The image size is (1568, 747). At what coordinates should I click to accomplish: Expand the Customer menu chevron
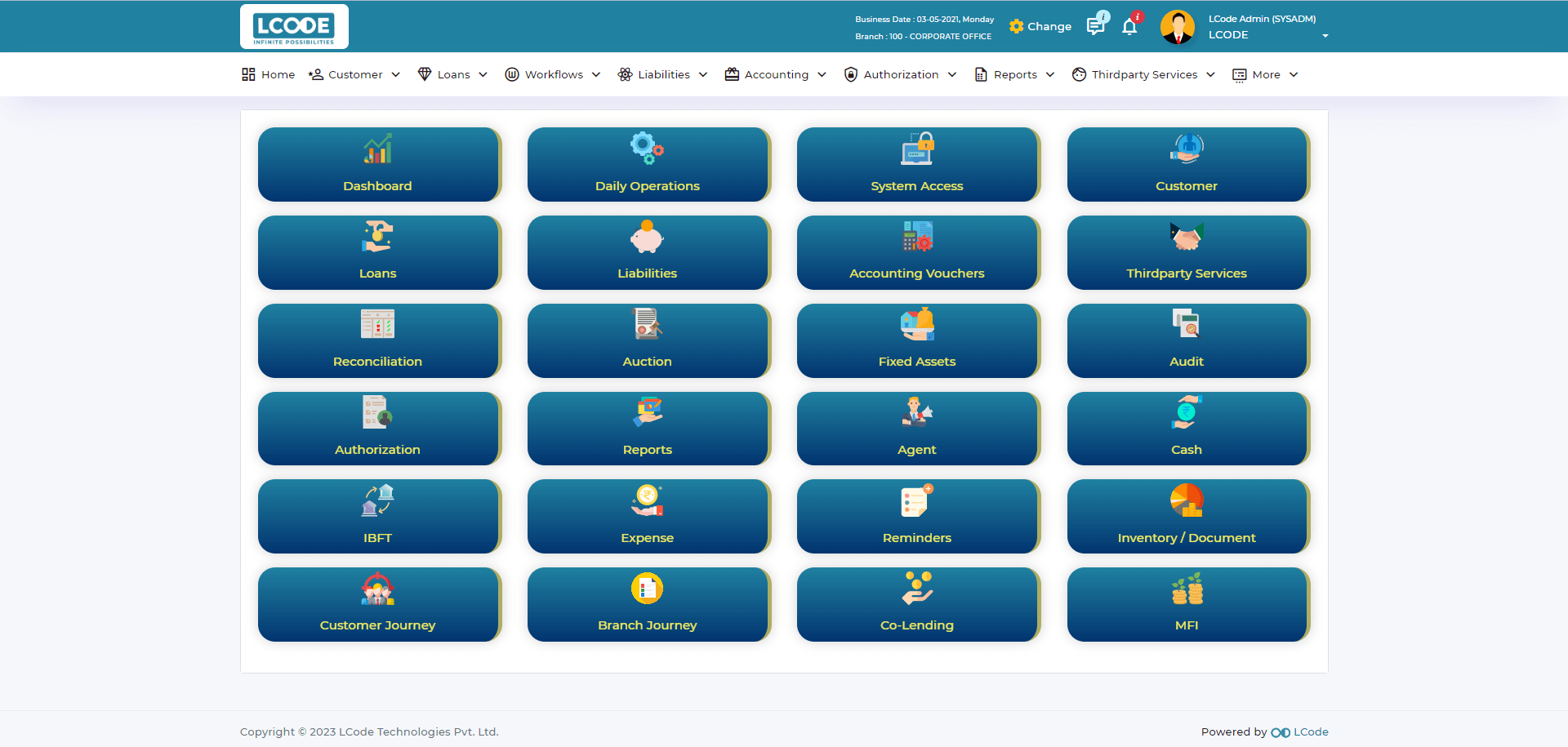(x=396, y=74)
